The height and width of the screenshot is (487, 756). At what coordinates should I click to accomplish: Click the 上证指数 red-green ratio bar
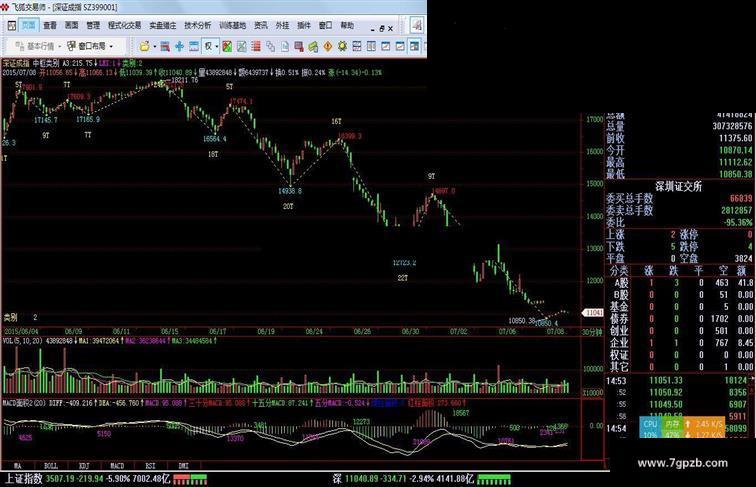190,479
